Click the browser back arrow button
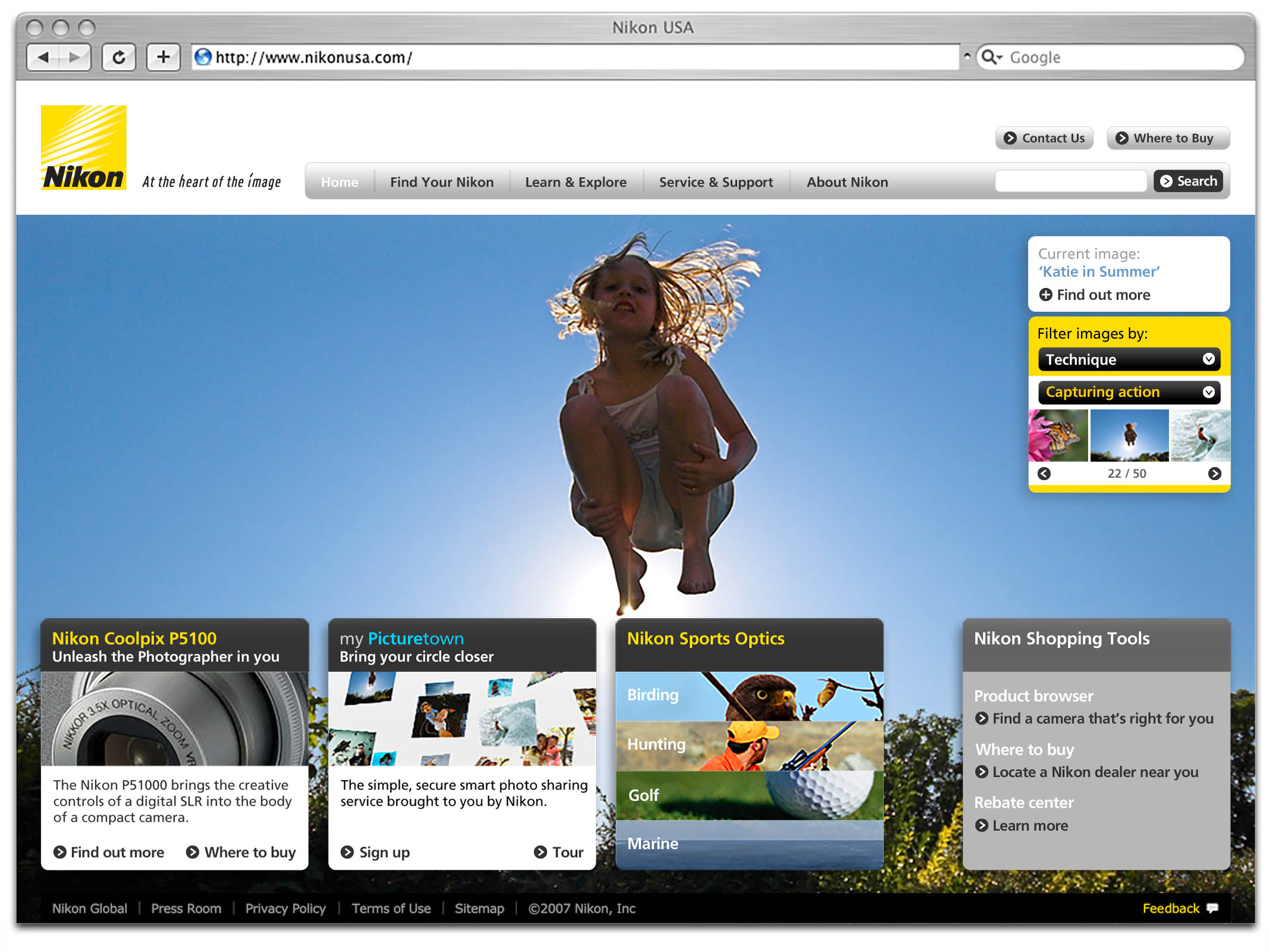This screenshot has height=952, width=1269. click(x=43, y=58)
